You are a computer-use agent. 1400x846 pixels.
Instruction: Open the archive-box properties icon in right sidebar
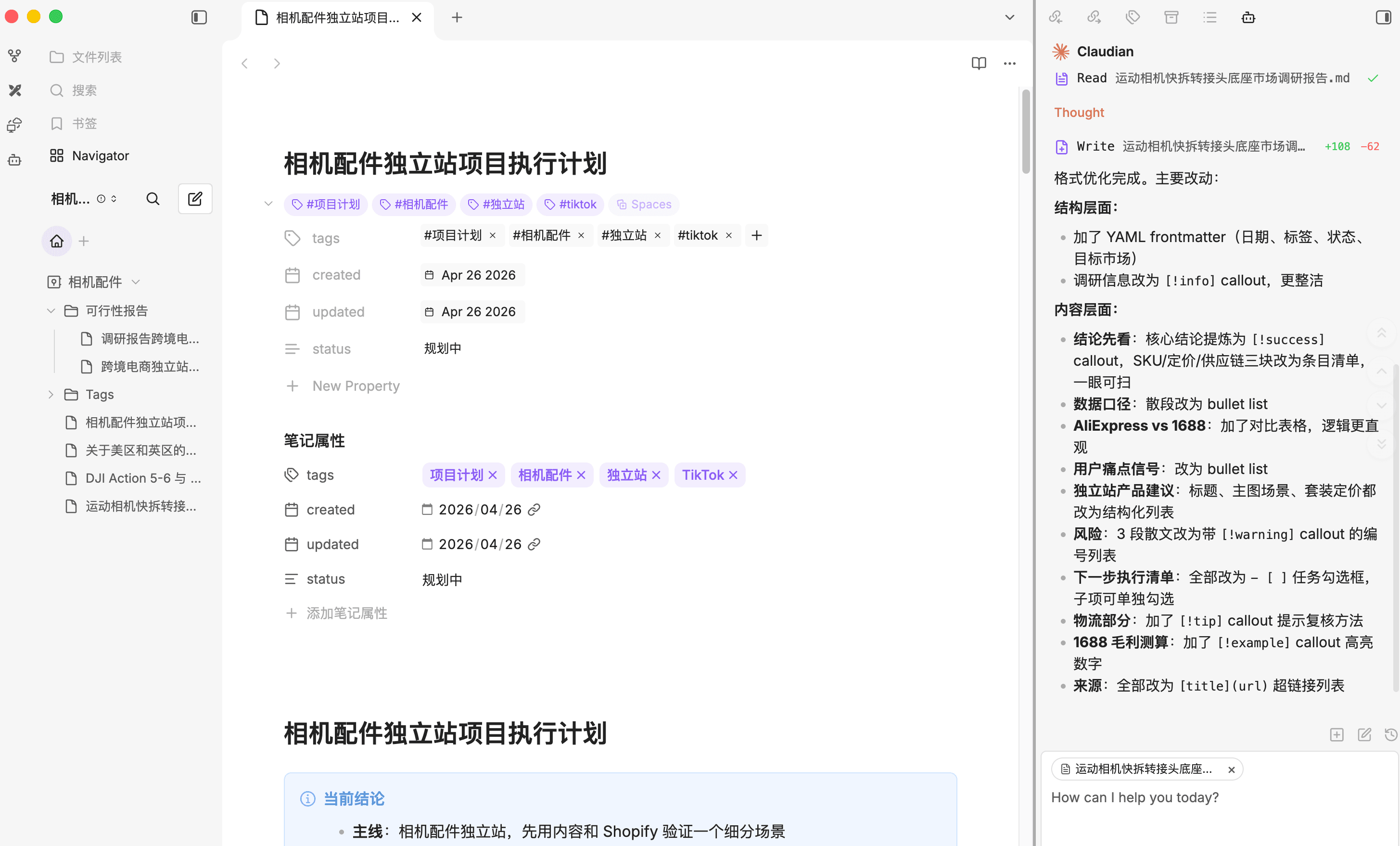click(x=1171, y=18)
